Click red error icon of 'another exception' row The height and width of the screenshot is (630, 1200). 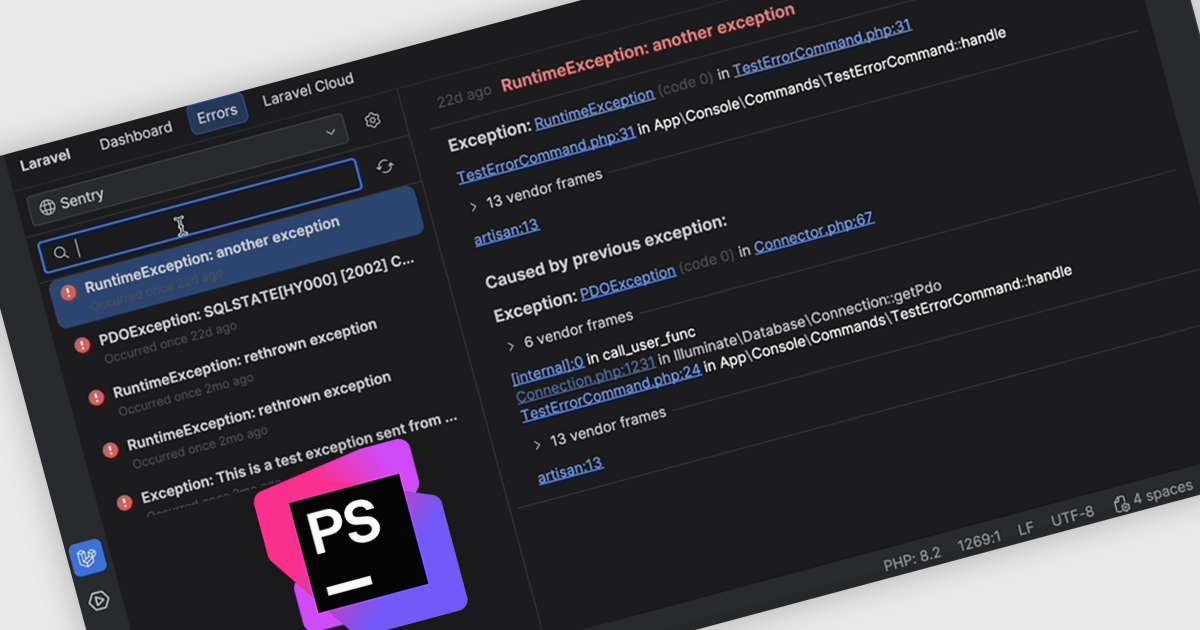pos(68,292)
